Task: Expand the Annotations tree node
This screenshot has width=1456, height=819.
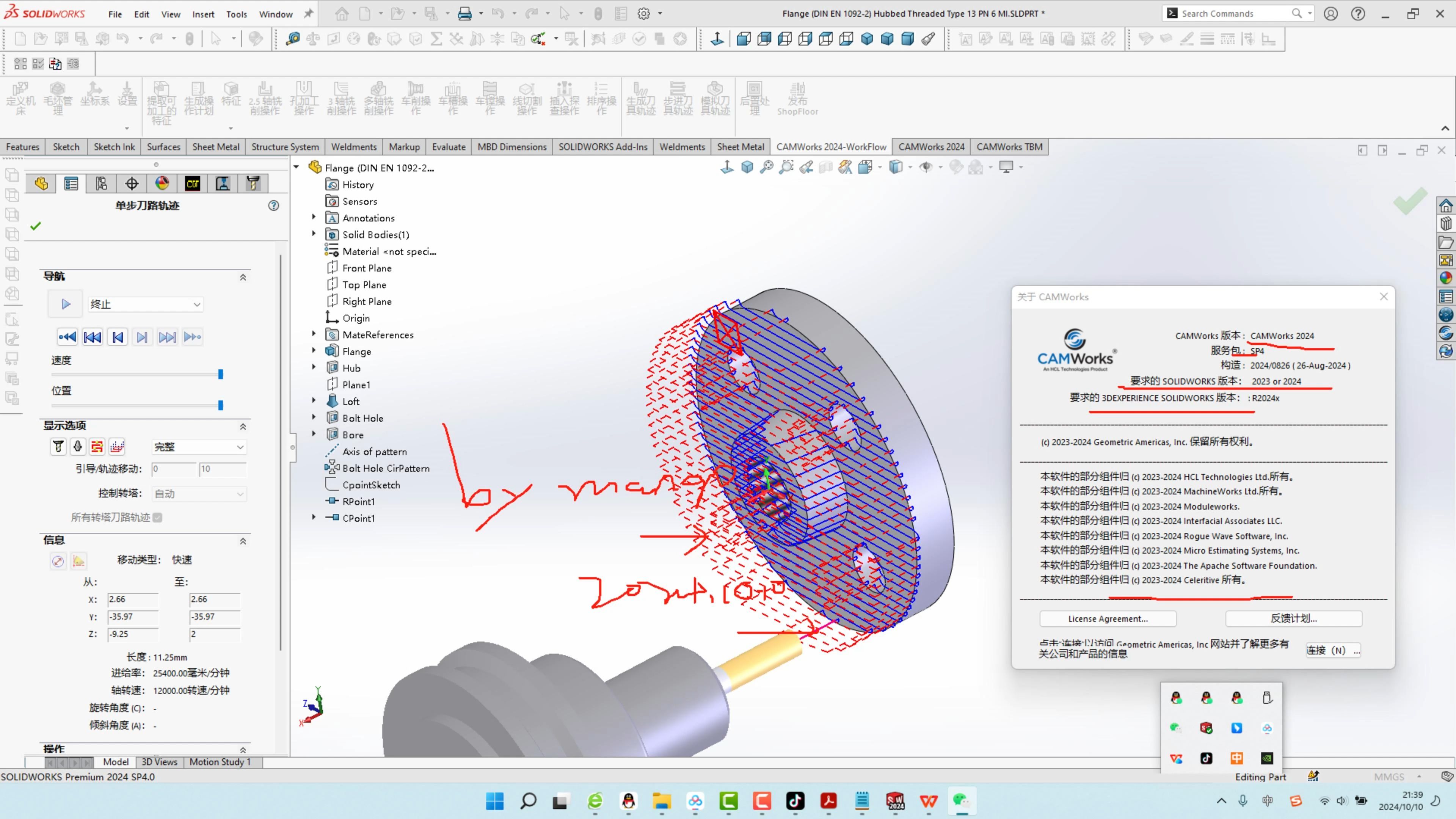Action: click(314, 217)
